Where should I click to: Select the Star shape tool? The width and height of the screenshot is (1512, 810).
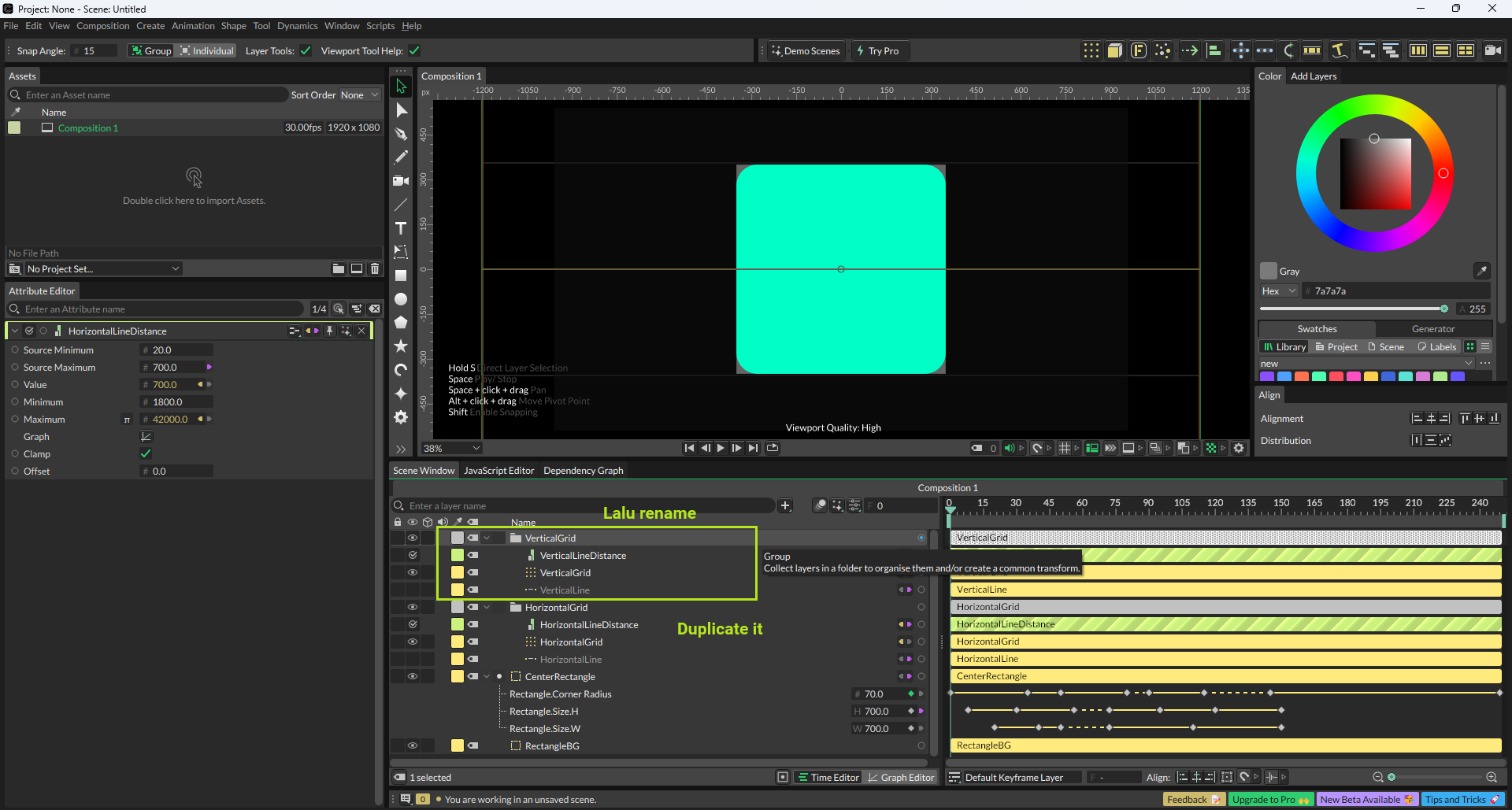point(401,346)
